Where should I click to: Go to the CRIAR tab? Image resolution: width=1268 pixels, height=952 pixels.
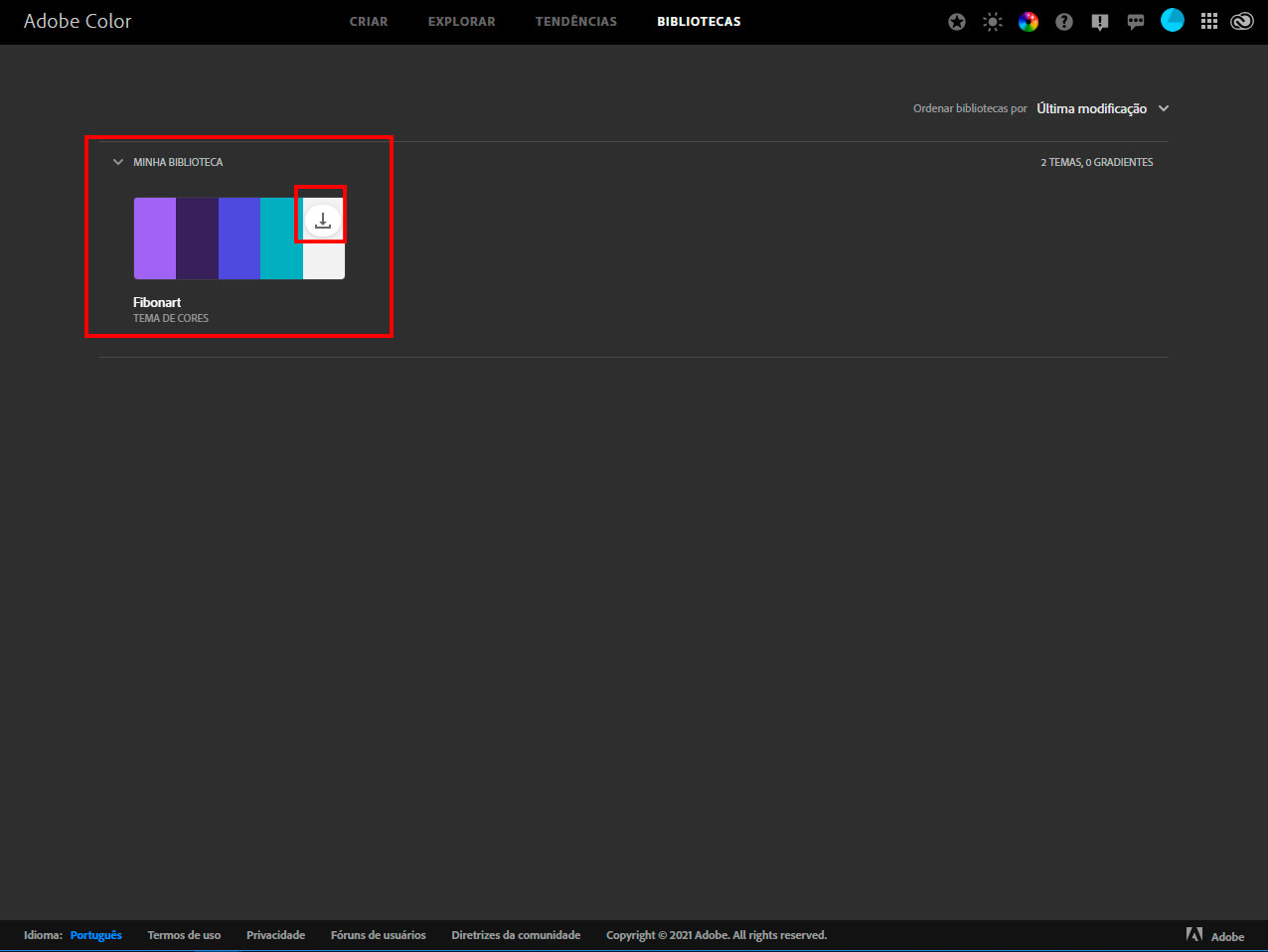(369, 22)
